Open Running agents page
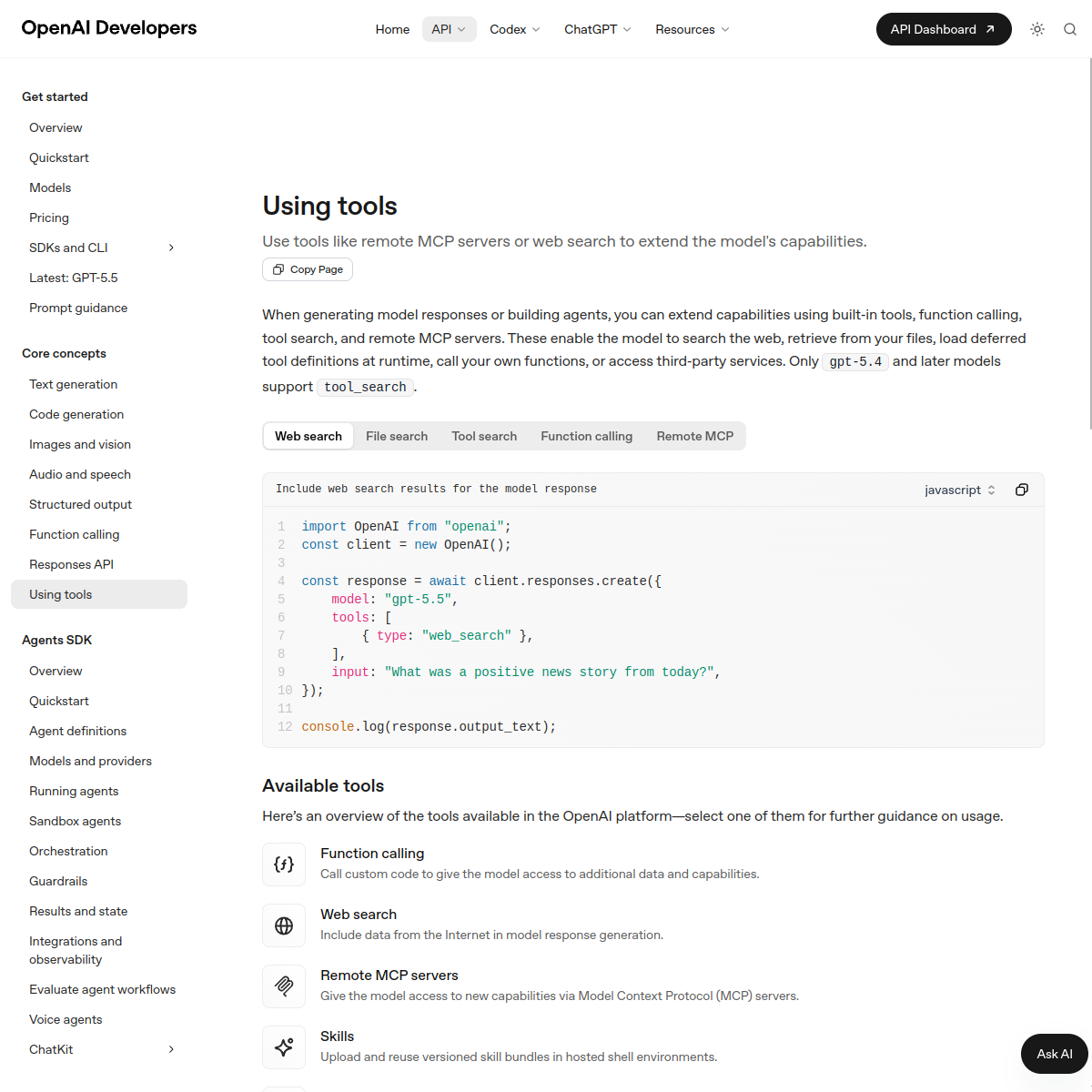 74,791
